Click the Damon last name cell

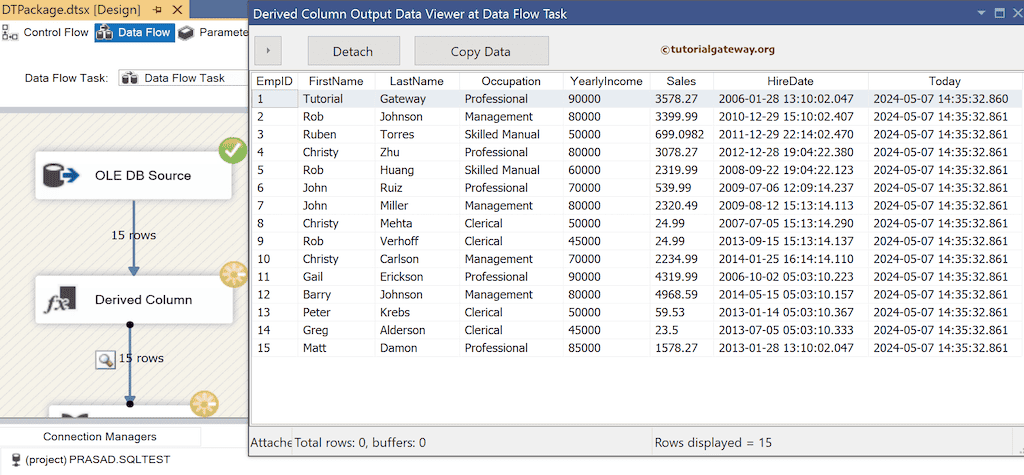click(x=417, y=348)
